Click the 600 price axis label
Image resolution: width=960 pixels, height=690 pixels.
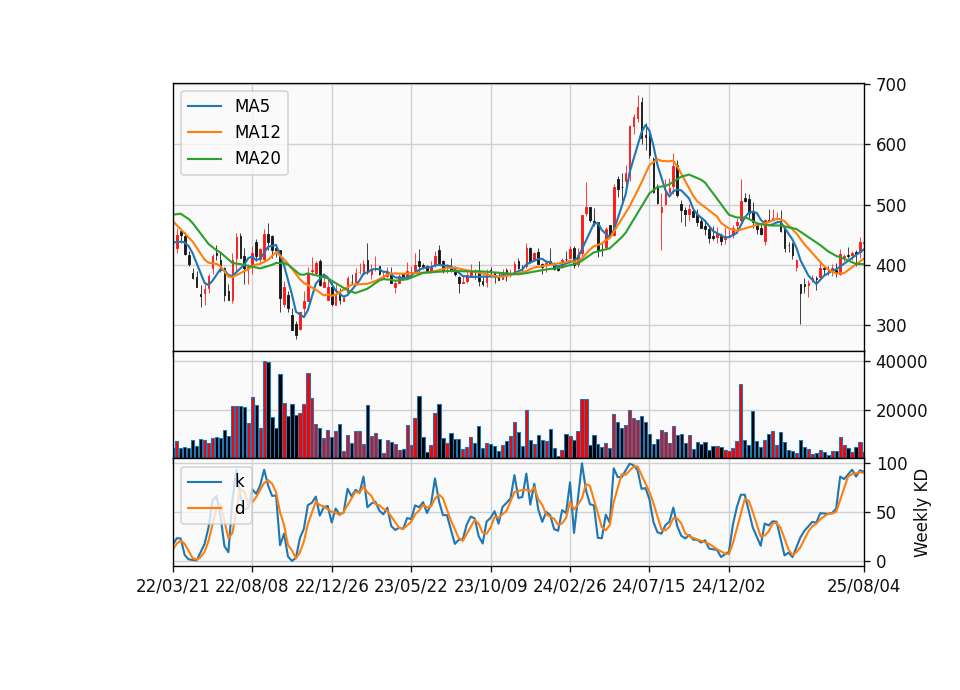891,145
